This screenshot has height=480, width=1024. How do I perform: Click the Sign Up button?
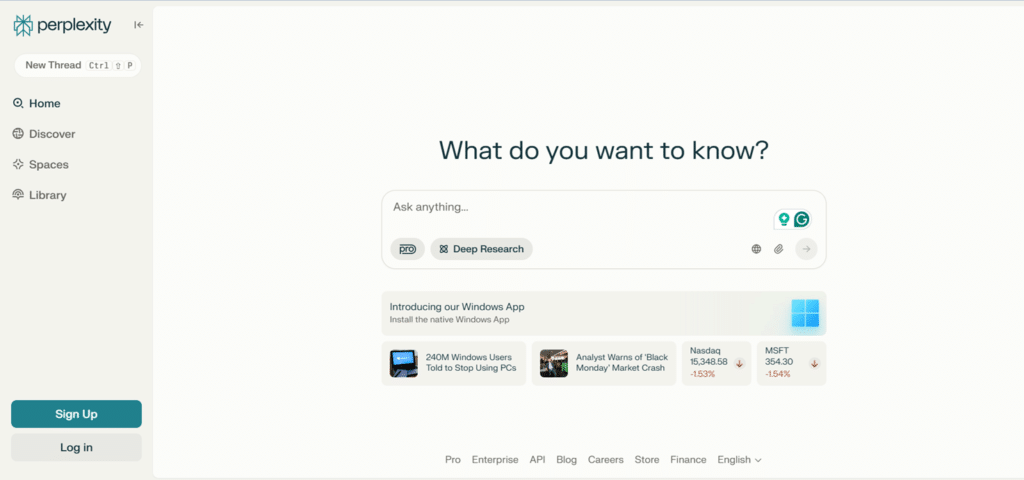76,414
